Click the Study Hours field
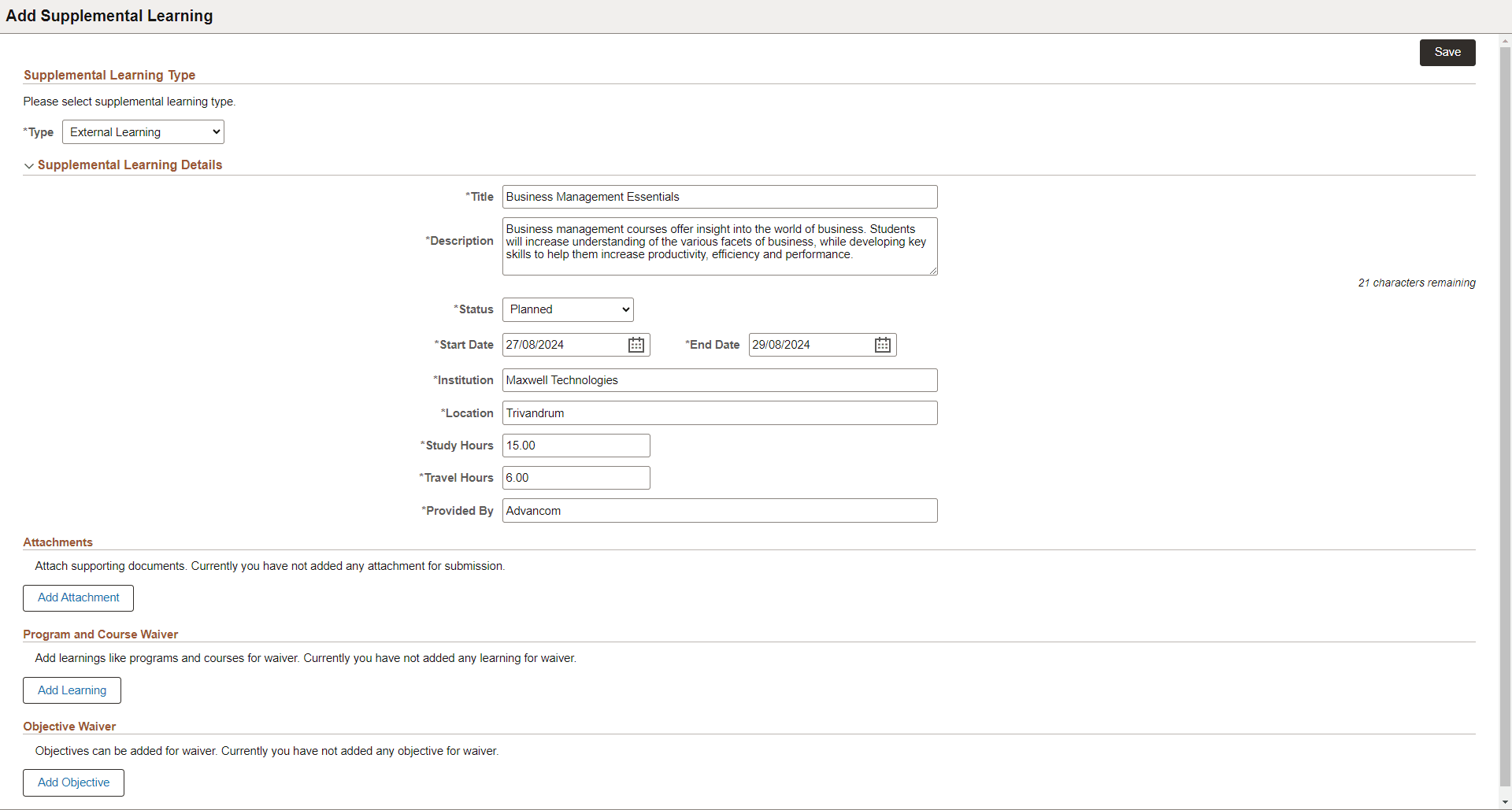Screen dimensions: 1512x810 coord(576,446)
